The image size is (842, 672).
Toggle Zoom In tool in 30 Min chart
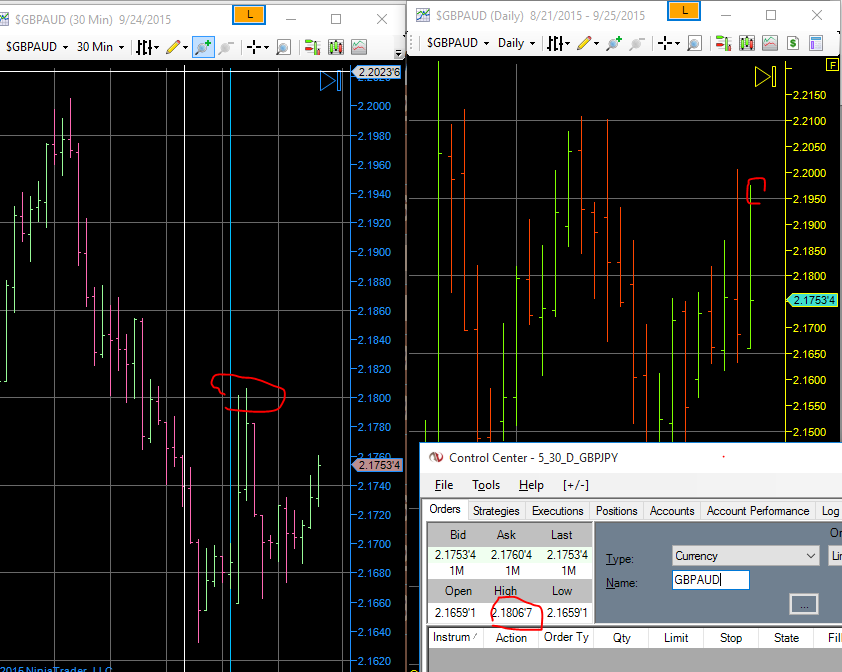coord(203,47)
